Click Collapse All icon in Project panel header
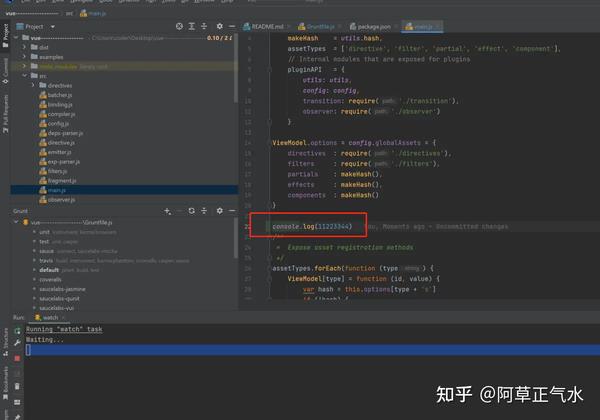This screenshot has height=420, width=600. [204, 26]
